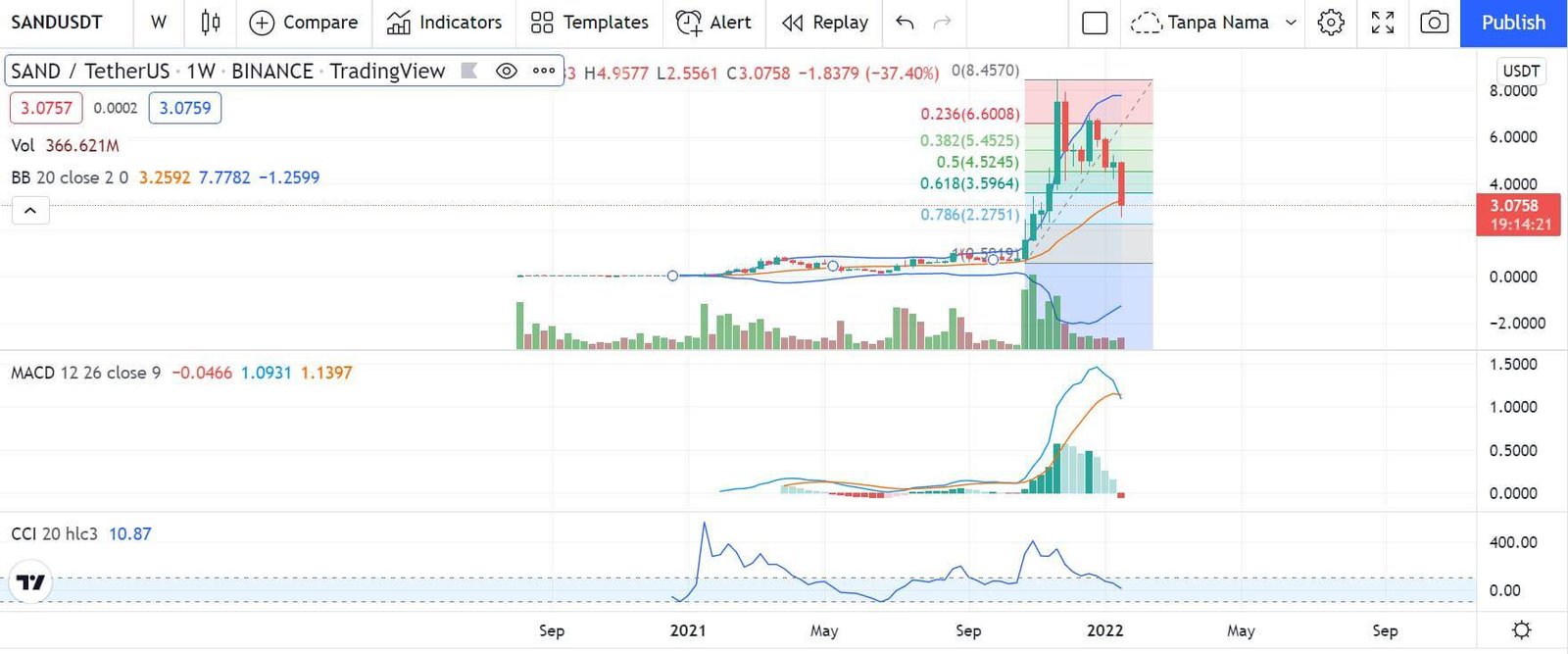This screenshot has height=654, width=1568.
Task: Select the MACD 12 26 close 9 legend
Action: (x=85, y=373)
